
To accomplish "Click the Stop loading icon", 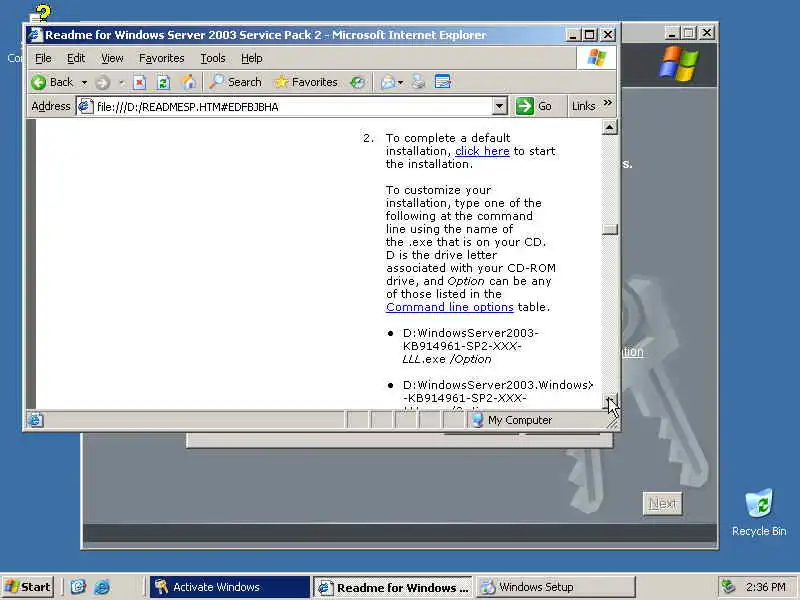I will [140, 82].
